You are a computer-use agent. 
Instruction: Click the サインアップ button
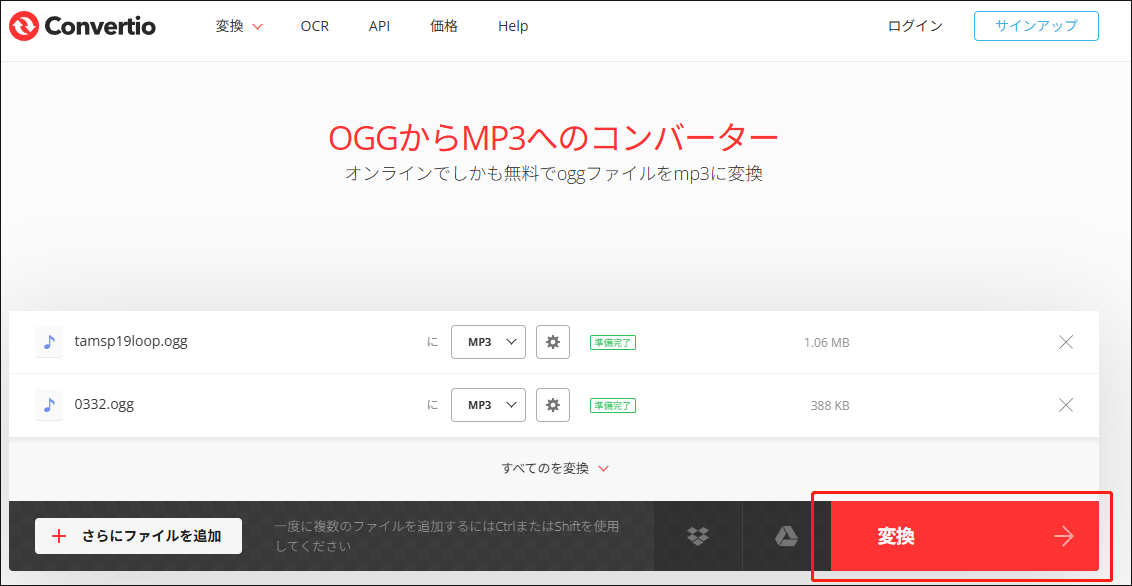tap(1036, 26)
